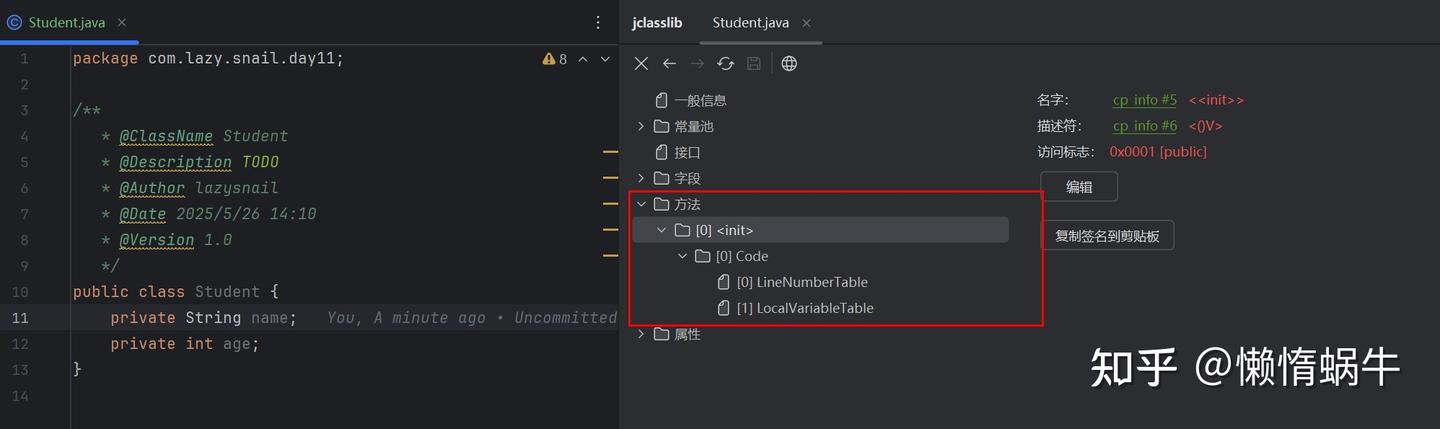The width and height of the screenshot is (1440, 429).
Task: Click the forward arrow in jclasslib toolbar
Action: 698,63
